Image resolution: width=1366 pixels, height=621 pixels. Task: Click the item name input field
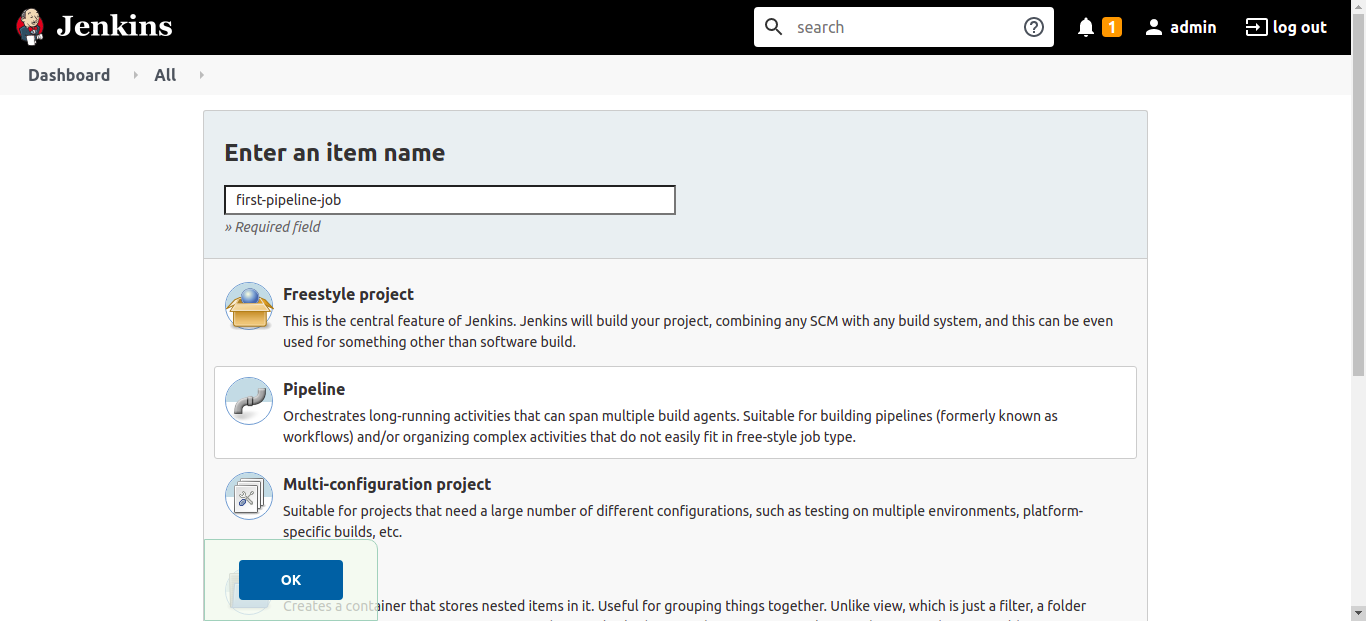coord(450,200)
